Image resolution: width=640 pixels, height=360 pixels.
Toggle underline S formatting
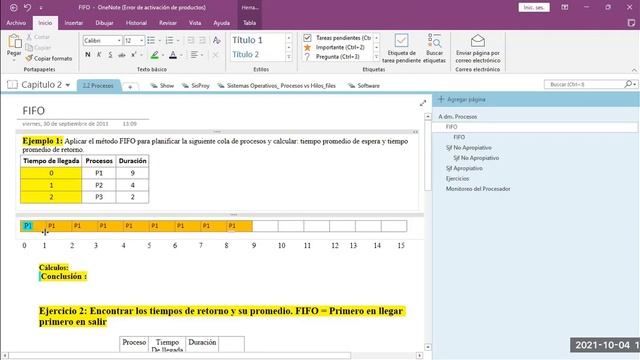pyautogui.click(x=110, y=55)
